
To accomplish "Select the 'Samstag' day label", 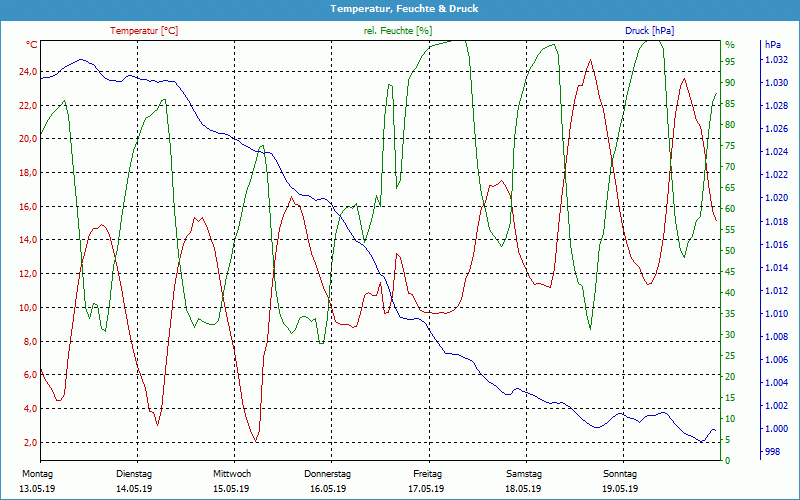I will 523,474.
